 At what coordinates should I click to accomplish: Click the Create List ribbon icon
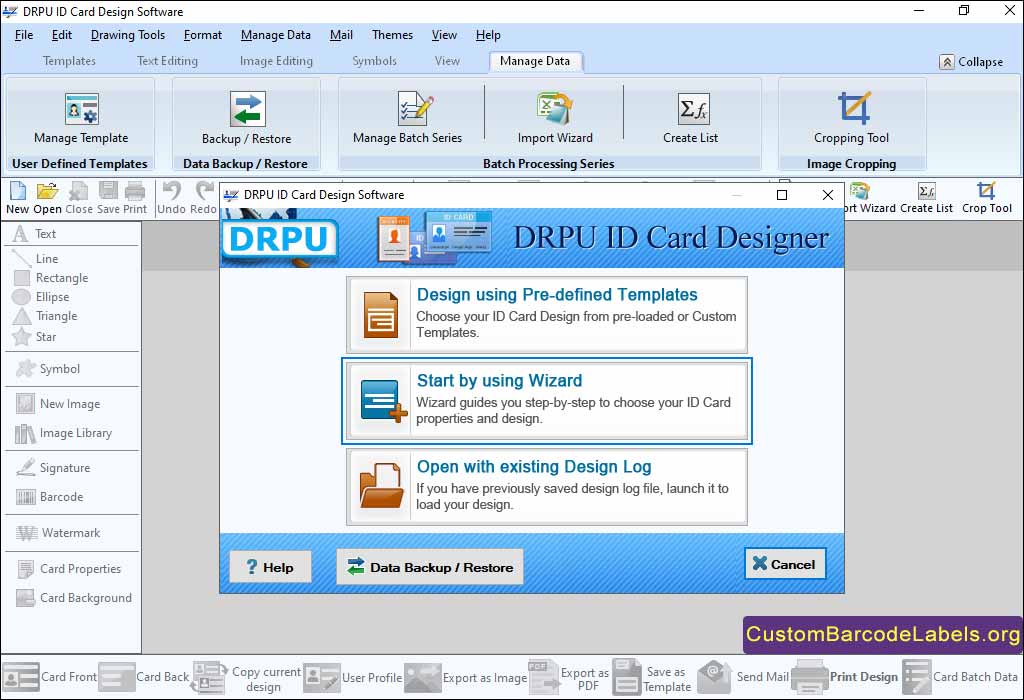click(x=690, y=118)
